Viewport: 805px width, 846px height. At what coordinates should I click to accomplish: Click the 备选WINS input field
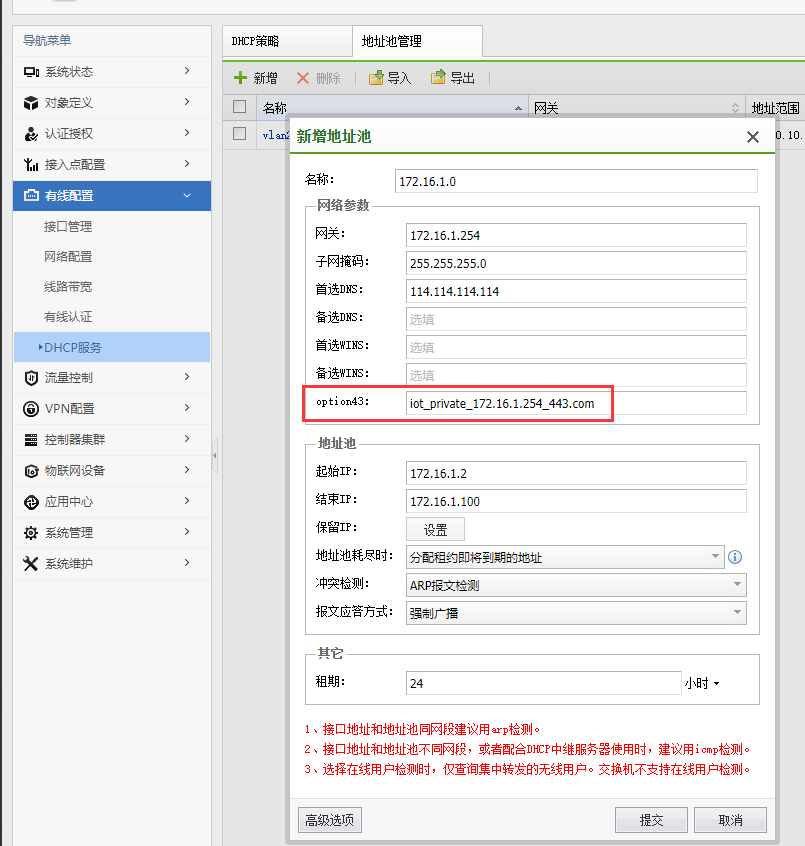coord(576,375)
